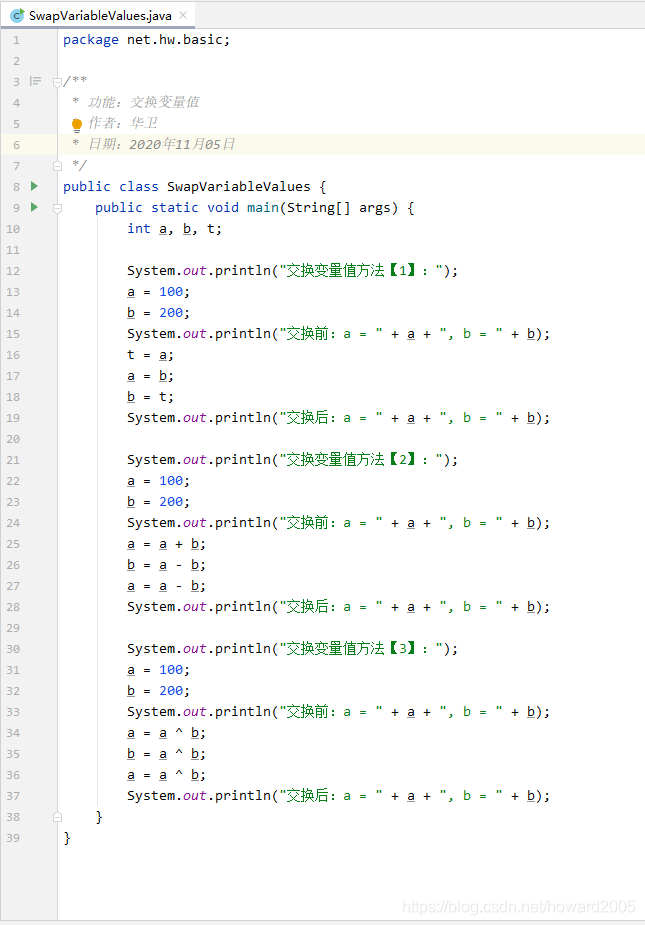Click the println '交换变量值方法【2】' line
The width and height of the screenshot is (645, 925).
[292, 460]
